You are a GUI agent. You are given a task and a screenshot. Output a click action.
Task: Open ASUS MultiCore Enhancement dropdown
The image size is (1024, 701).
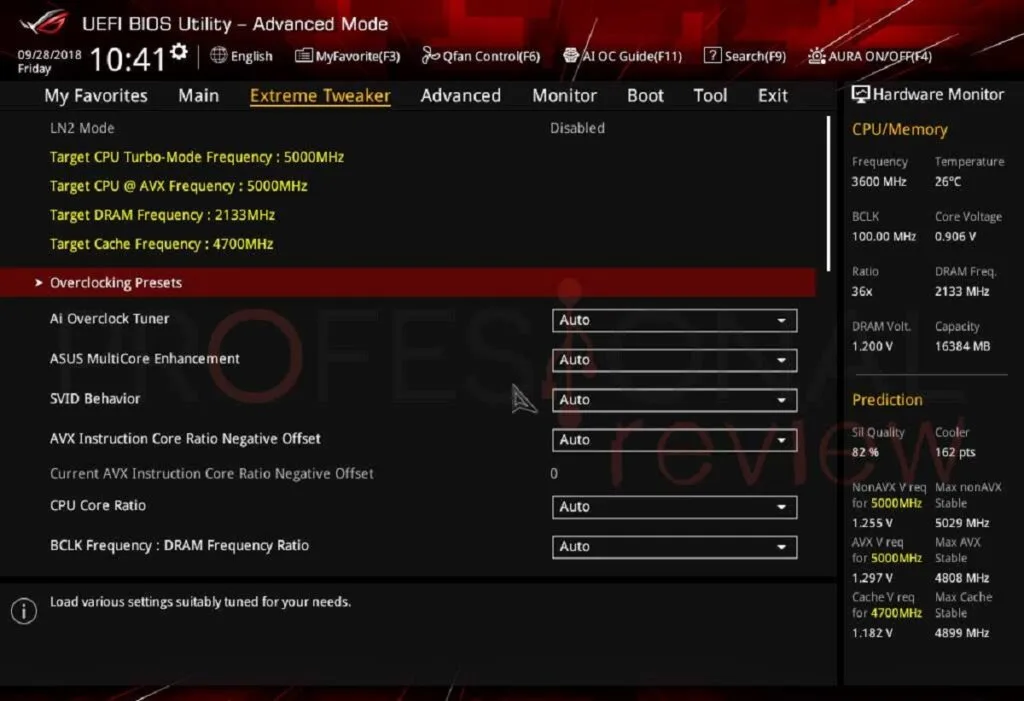pyautogui.click(x=674, y=360)
